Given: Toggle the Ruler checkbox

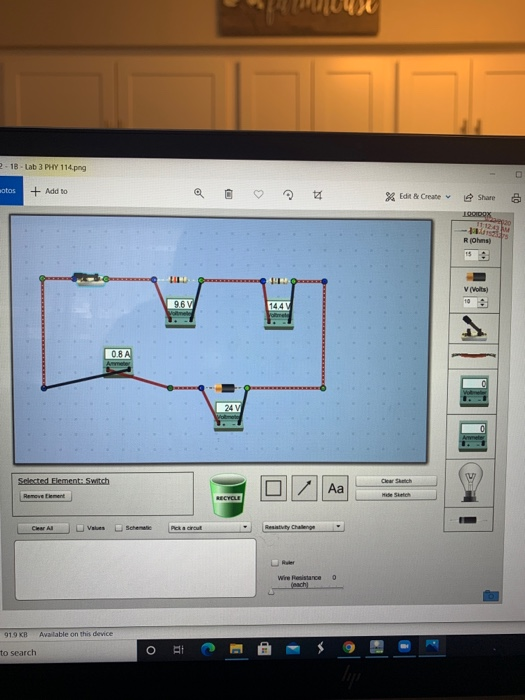Looking at the screenshot, I should [x=275, y=562].
